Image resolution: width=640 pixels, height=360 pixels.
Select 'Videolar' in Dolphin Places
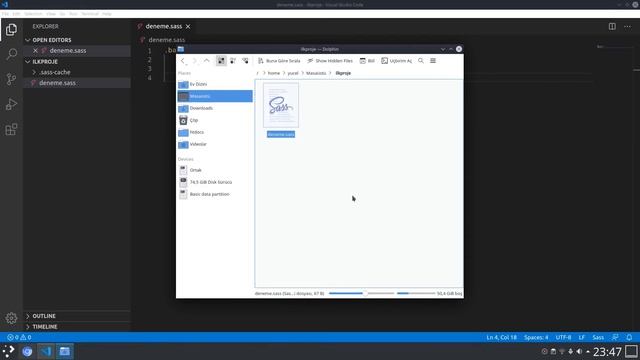tap(215, 144)
